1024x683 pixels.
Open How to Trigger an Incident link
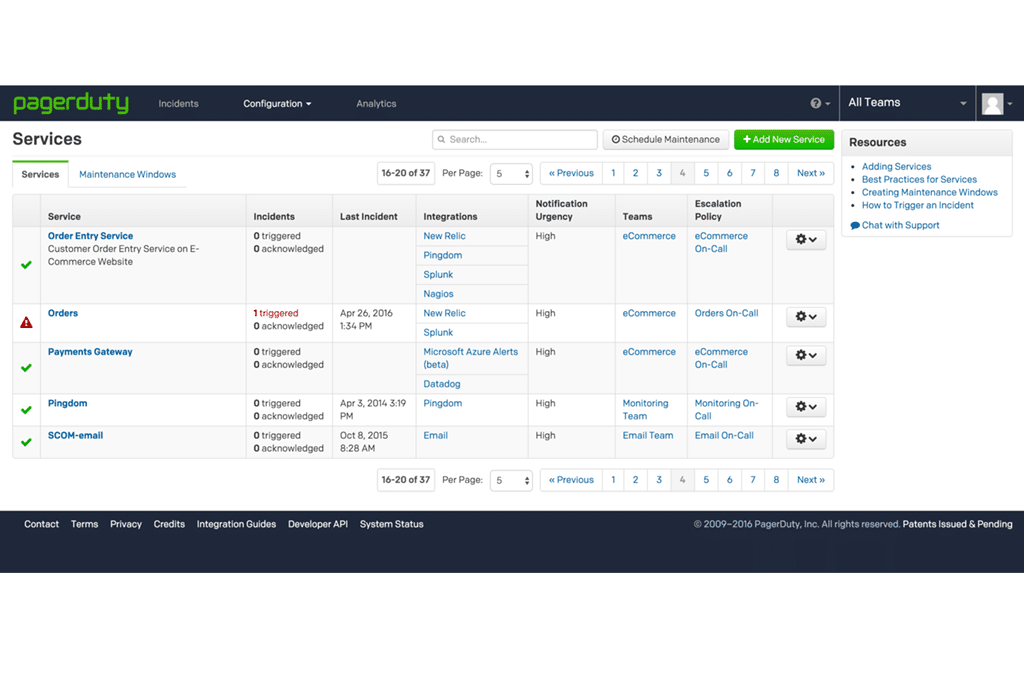point(918,205)
